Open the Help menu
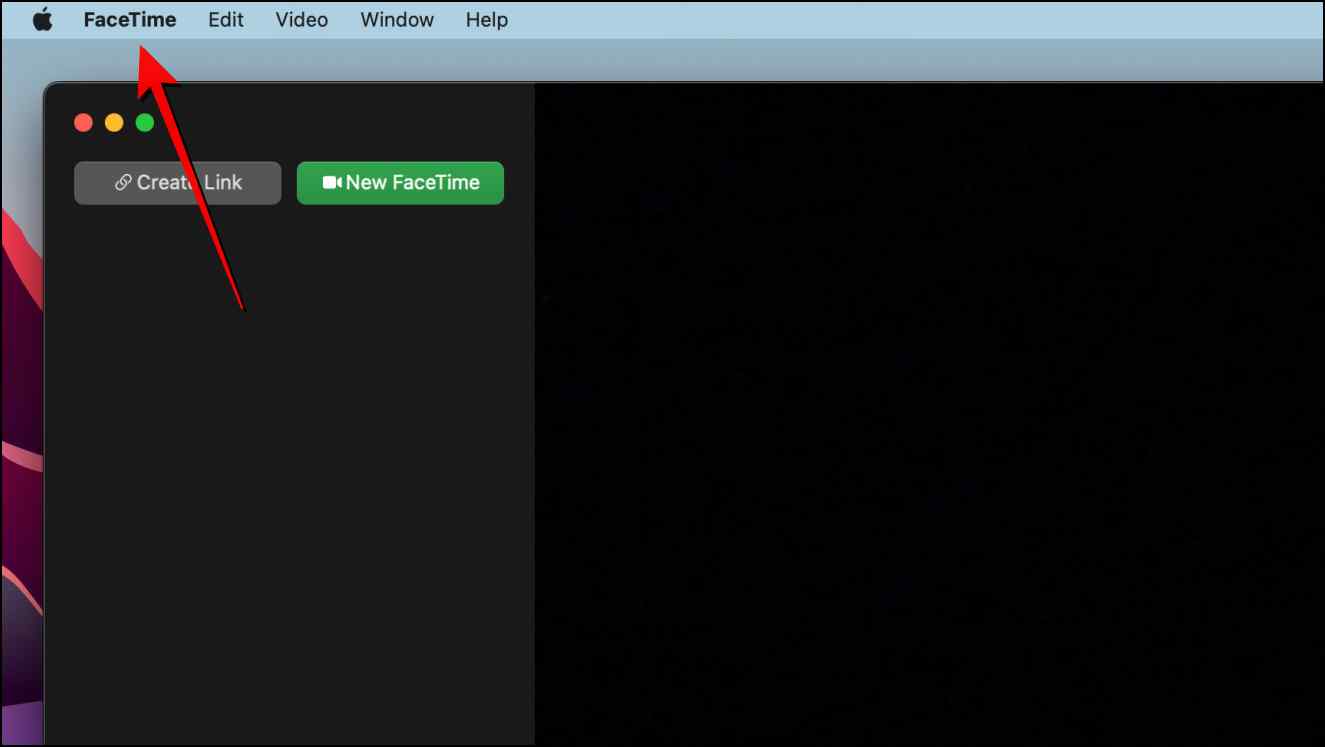 click(487, 20)
